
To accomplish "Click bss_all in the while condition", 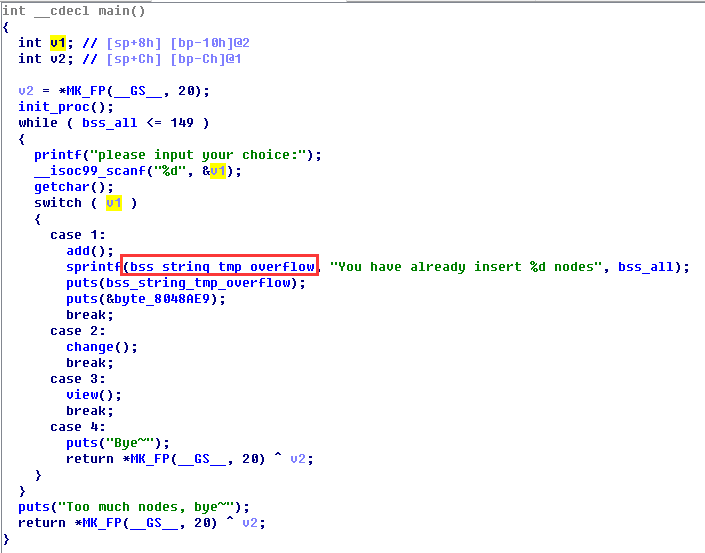I will tap(109, 123).
